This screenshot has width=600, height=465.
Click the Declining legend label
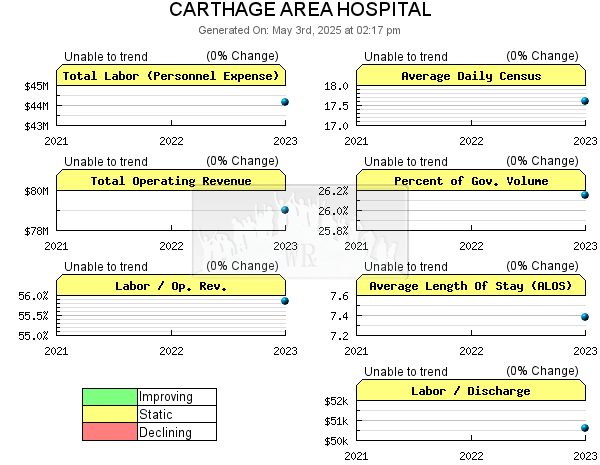(x=165, y=432)
